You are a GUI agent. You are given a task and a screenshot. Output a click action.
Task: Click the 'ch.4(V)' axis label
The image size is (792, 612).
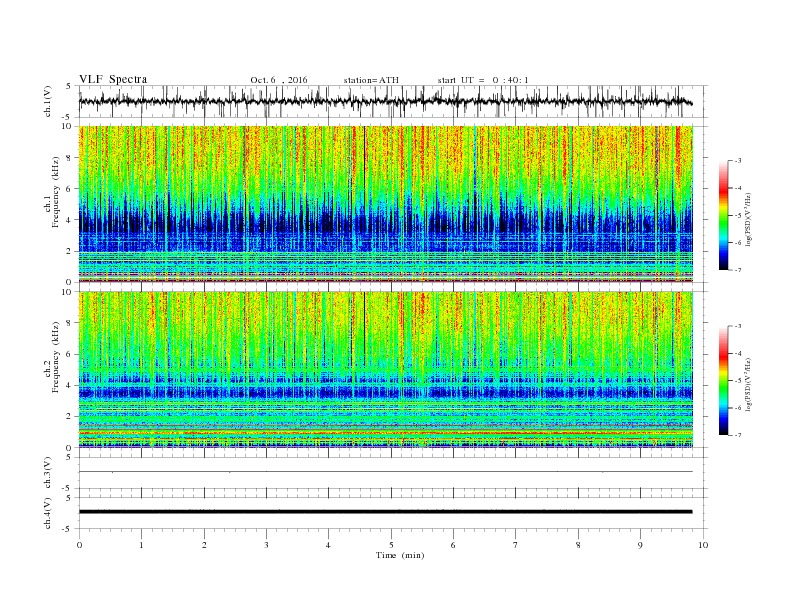click(48, 513)
